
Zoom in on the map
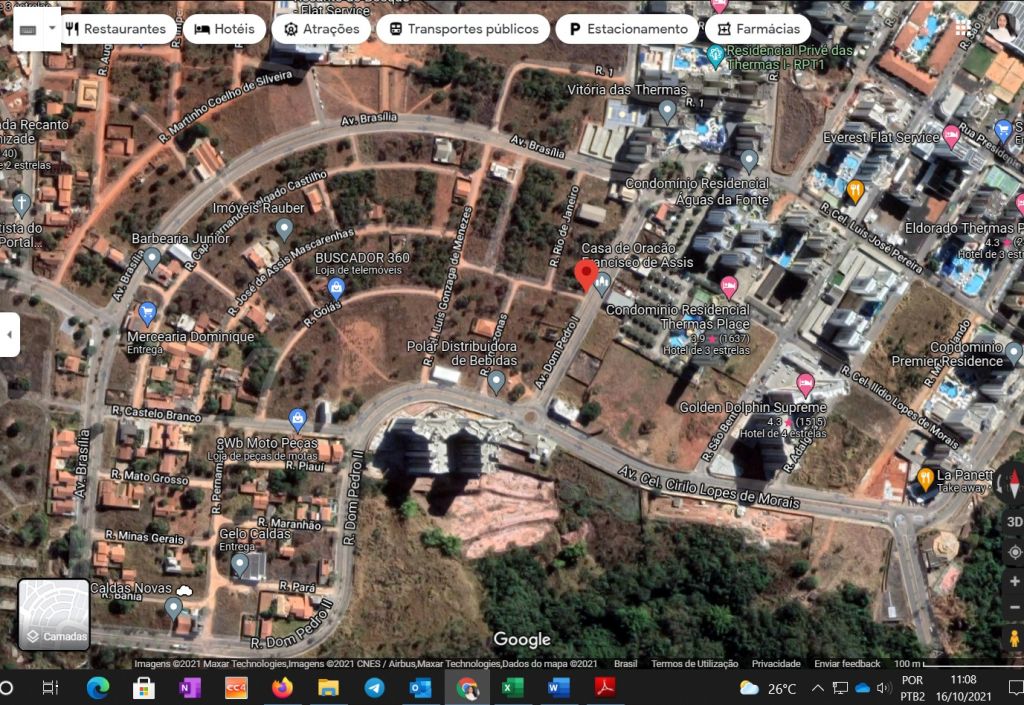point(1014,581)
